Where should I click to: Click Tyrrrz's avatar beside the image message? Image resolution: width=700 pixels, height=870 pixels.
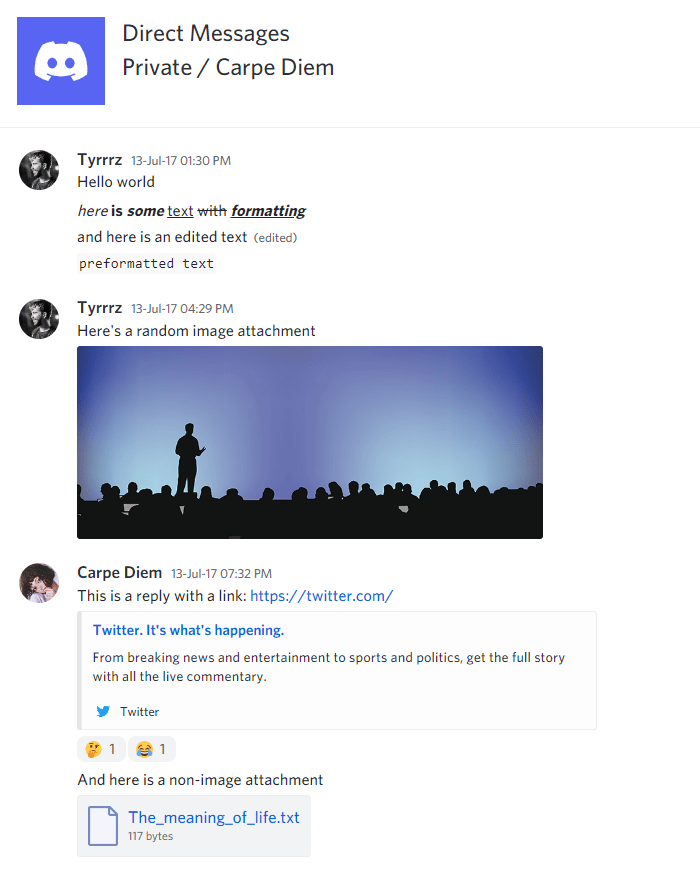click(38, 319)
